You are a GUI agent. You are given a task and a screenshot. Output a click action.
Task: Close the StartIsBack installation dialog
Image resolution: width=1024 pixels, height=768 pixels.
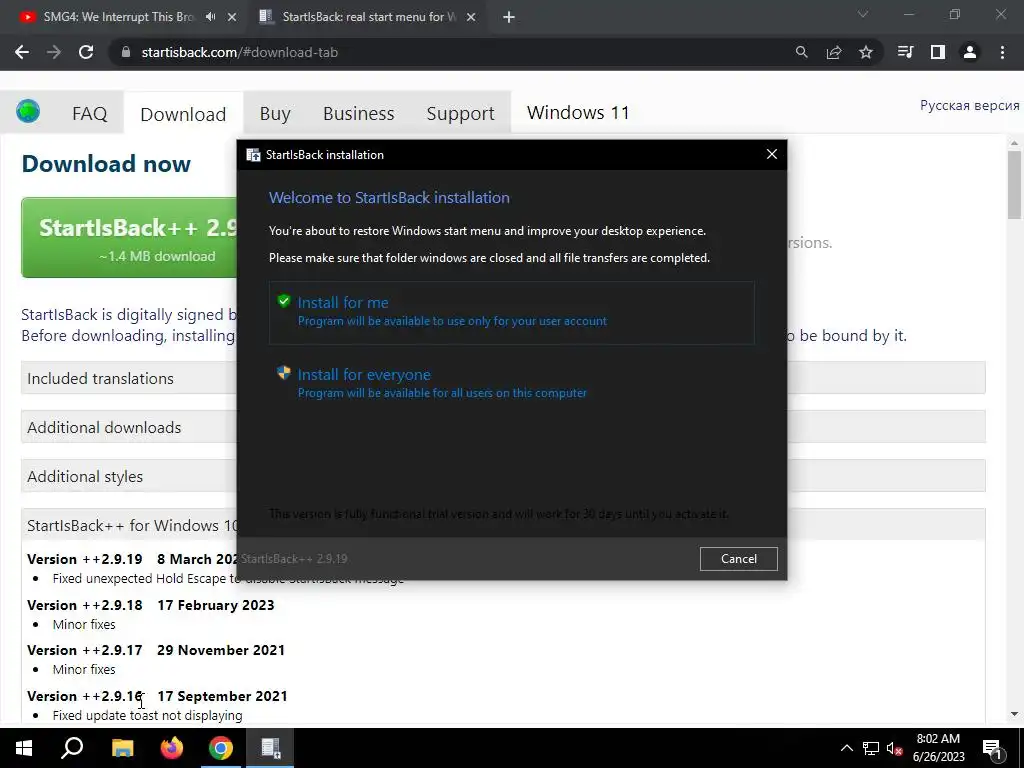[771, 154]
